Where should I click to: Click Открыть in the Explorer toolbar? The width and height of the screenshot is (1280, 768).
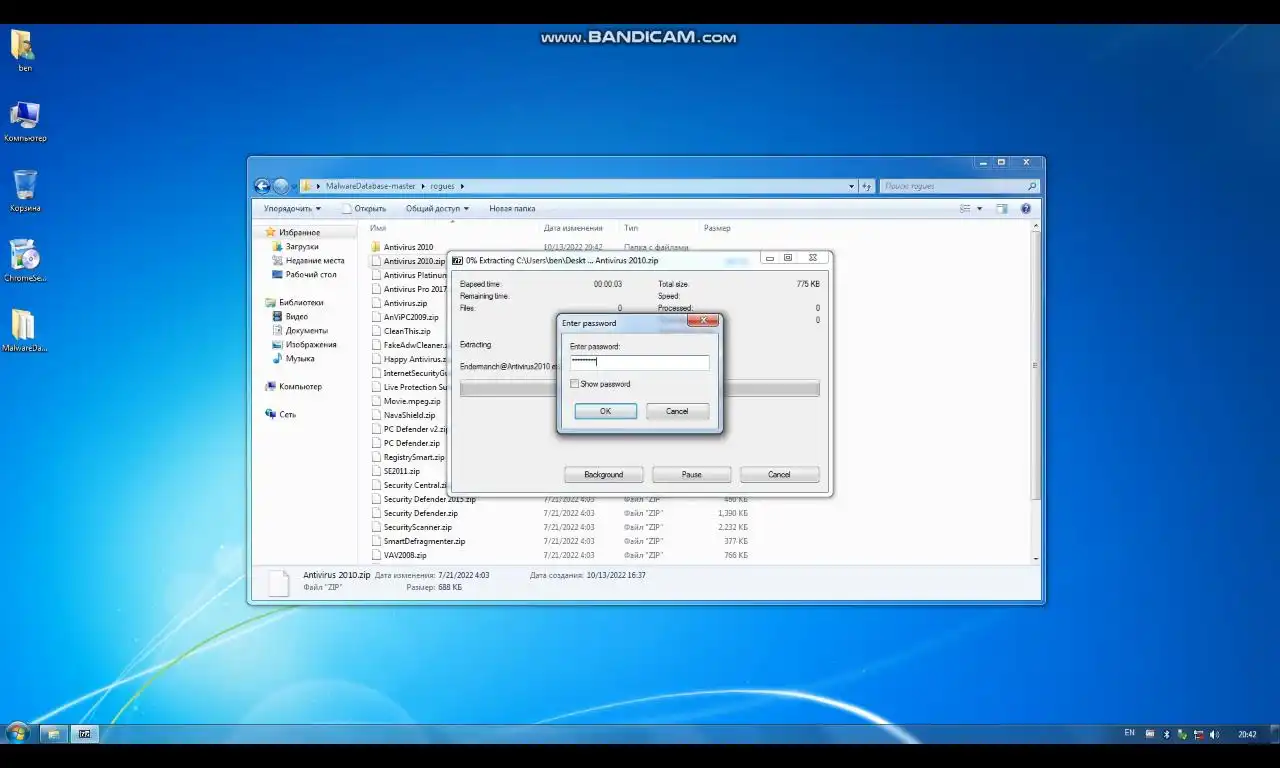click(364, 209)
